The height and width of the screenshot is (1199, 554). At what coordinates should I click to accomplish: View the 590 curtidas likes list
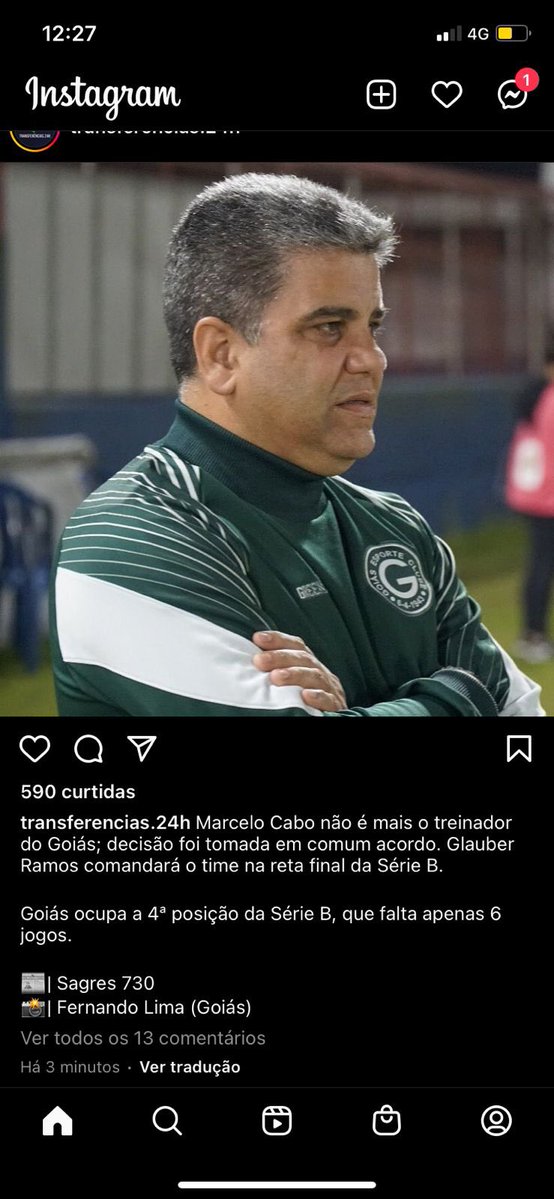pos(78,791)
